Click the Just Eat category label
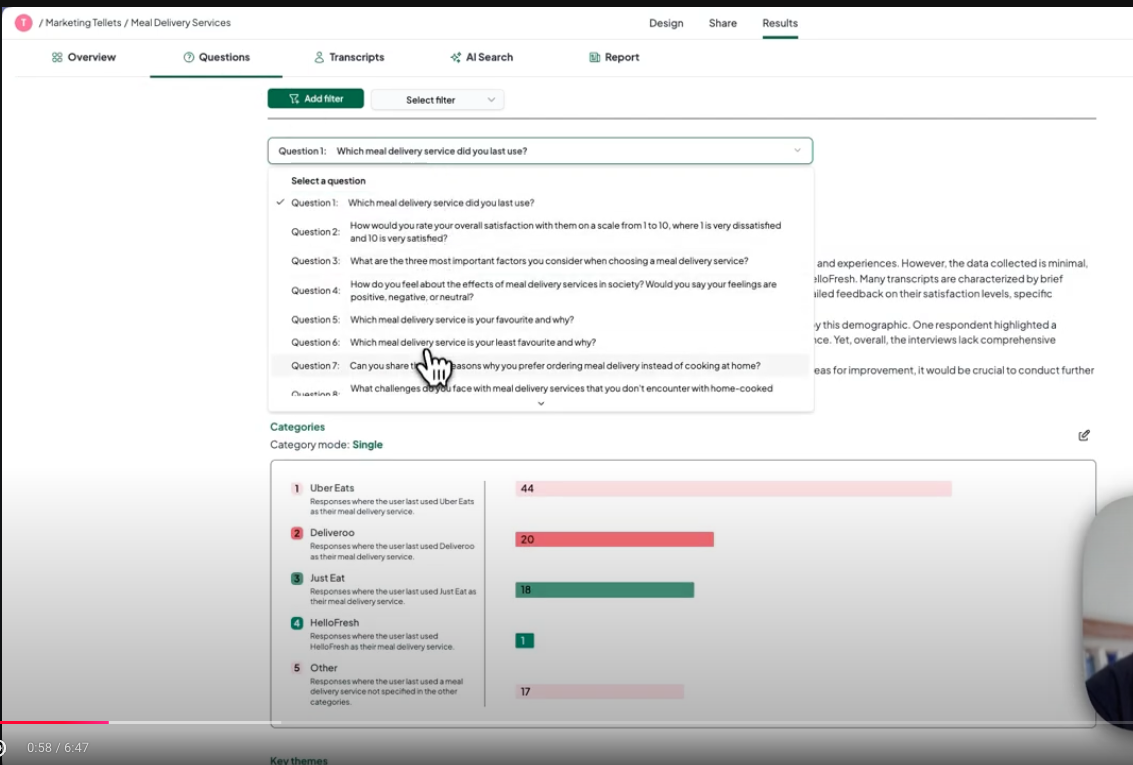 [x=327, y=578]
